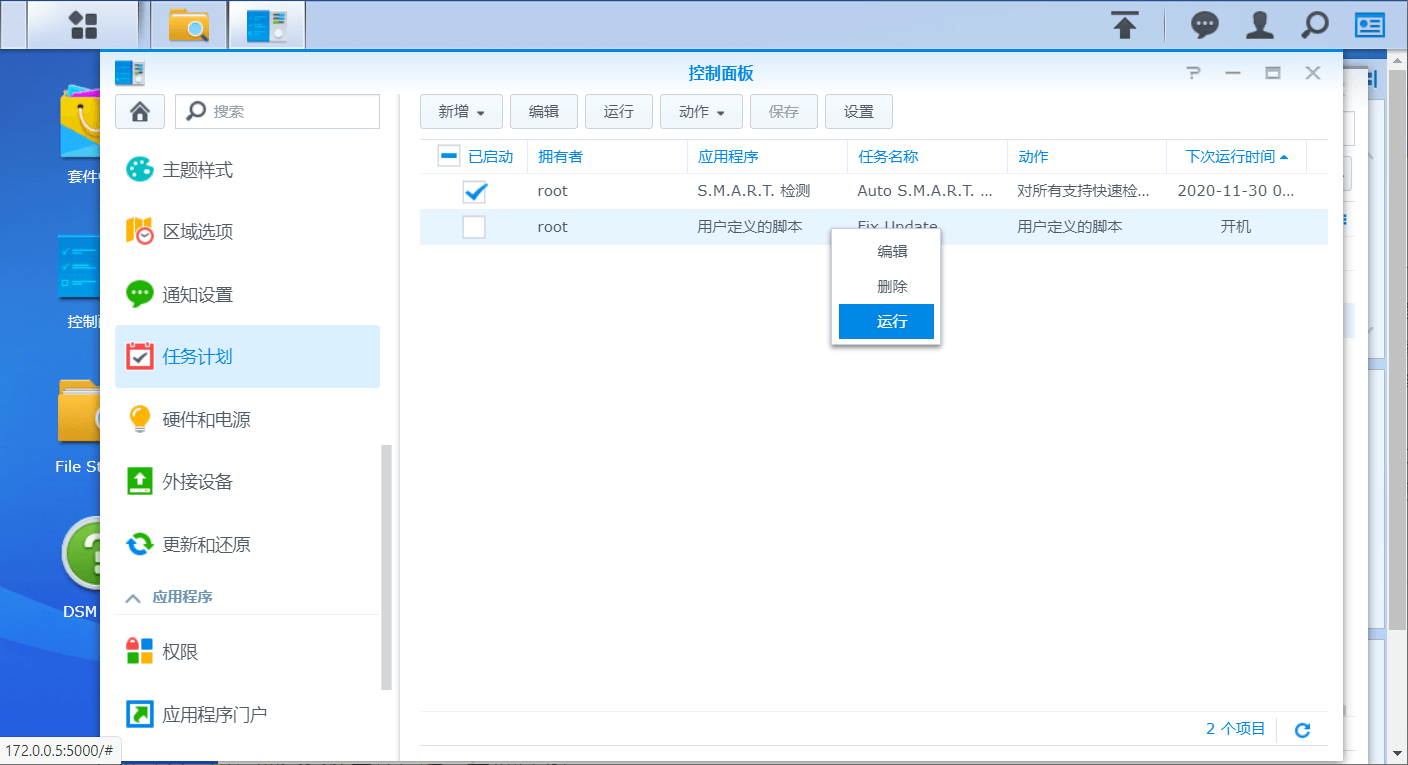Collapse the 应用程序 sidebar section
Screen dimensions: 1408x765
tap(133, 596)
